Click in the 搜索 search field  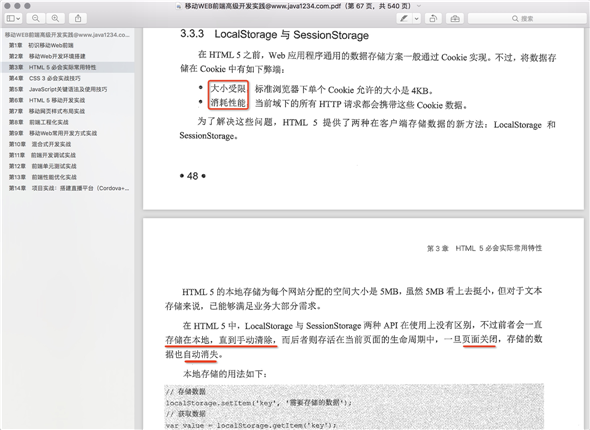527,18
